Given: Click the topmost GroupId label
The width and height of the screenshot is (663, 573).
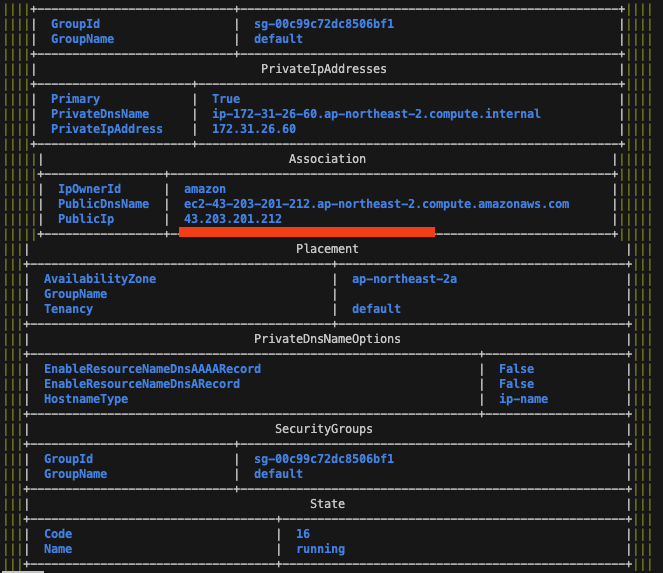Looking at the screenshot, I should tap(75, 24).
